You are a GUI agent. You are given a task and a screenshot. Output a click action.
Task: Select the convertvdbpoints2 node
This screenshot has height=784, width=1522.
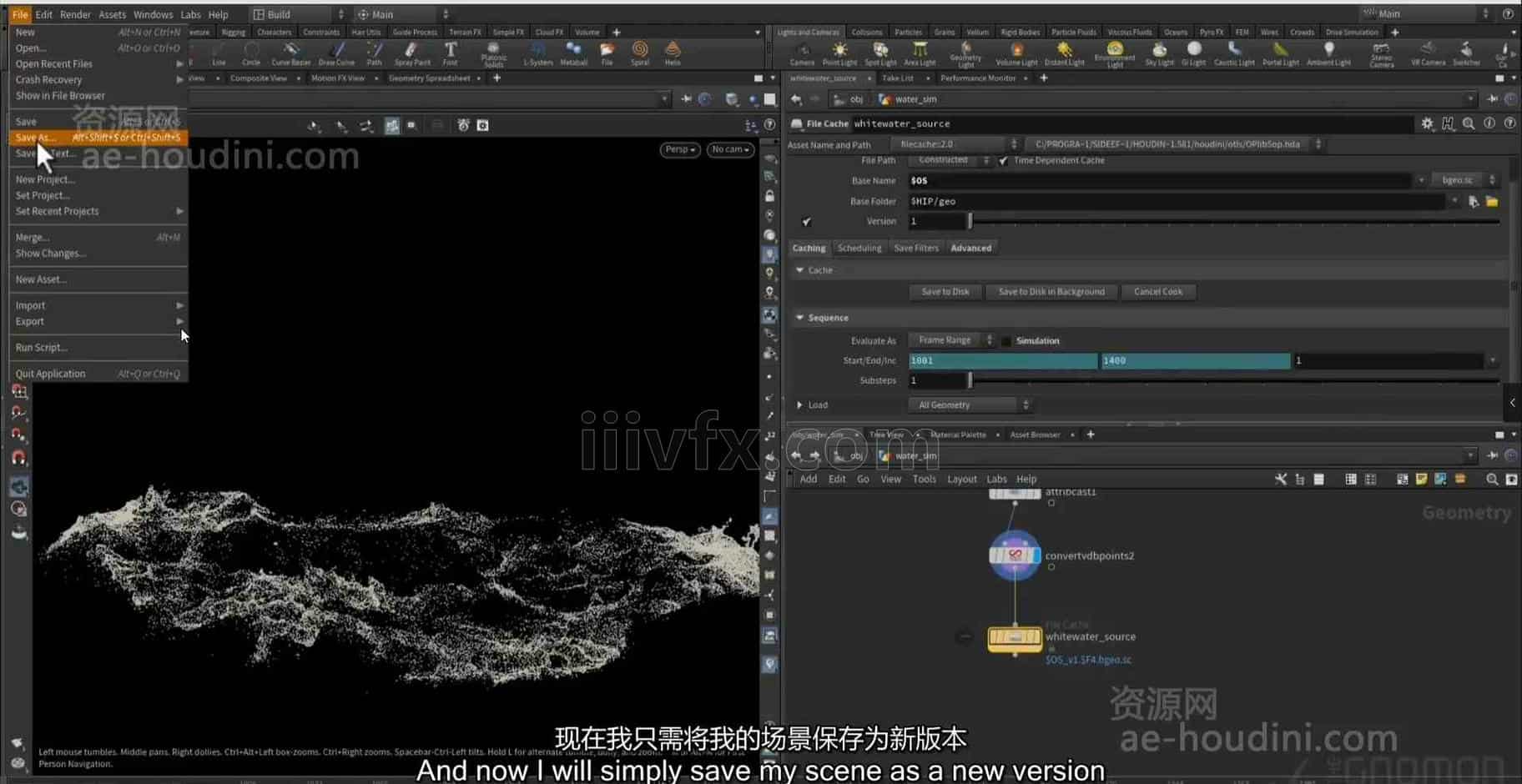pos(1015,555)
